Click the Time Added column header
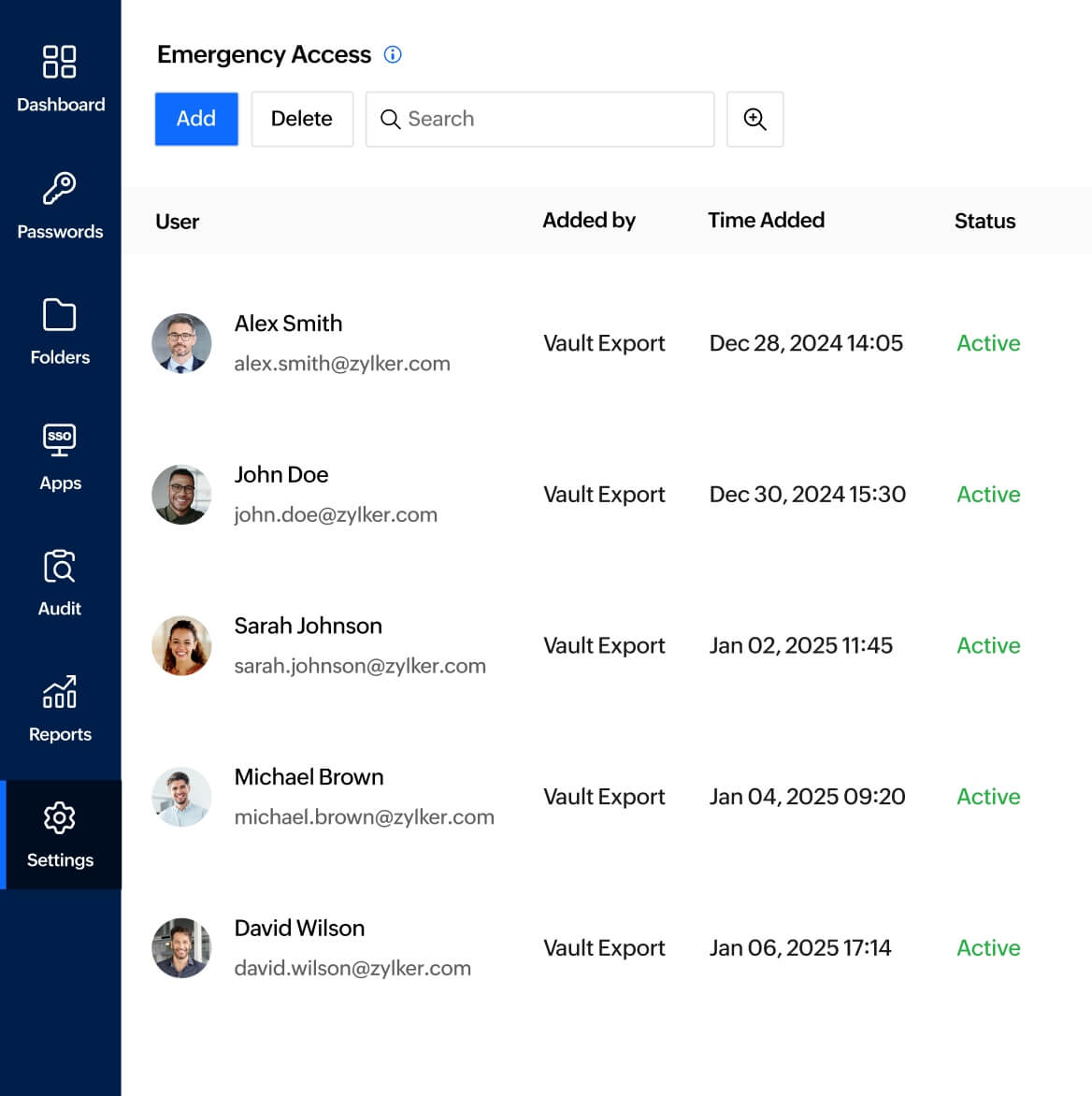This screenshot has width=1092, height=1096. pyautogui.click(x=766, y=221)
